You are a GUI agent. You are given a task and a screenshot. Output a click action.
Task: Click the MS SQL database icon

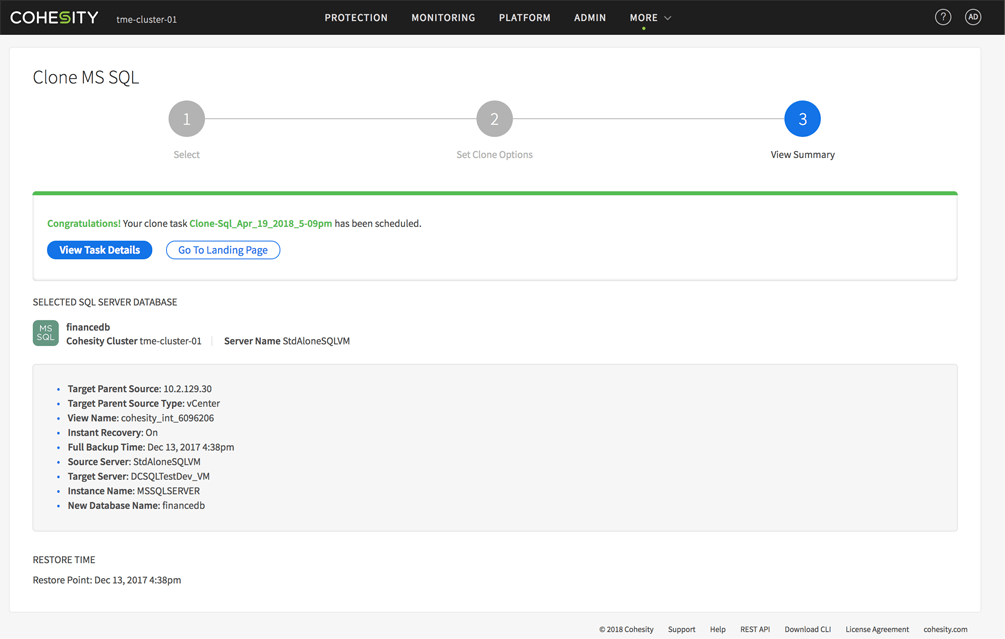point(46,333)
